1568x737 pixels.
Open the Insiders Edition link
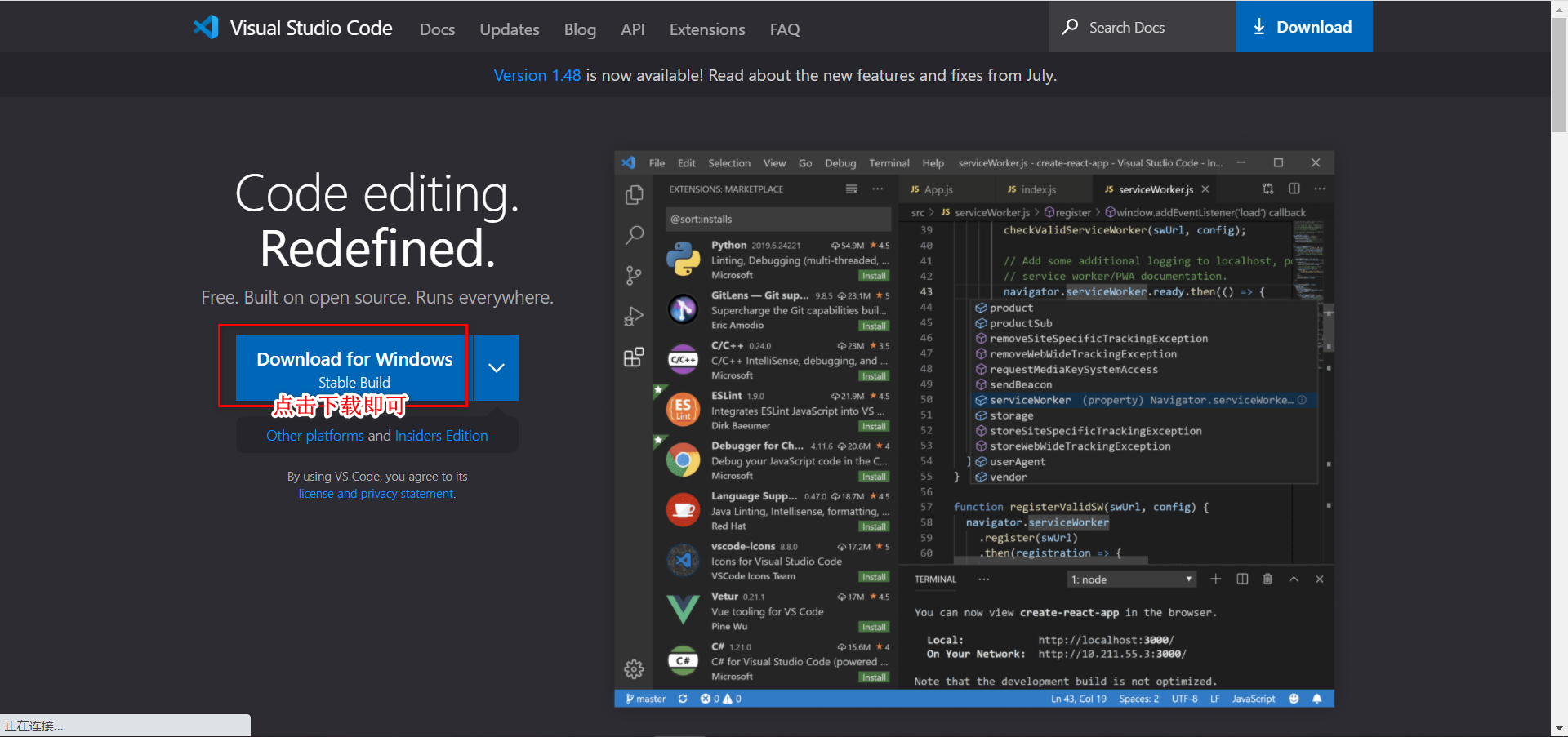pyautogui.click(x=441, y=436)
